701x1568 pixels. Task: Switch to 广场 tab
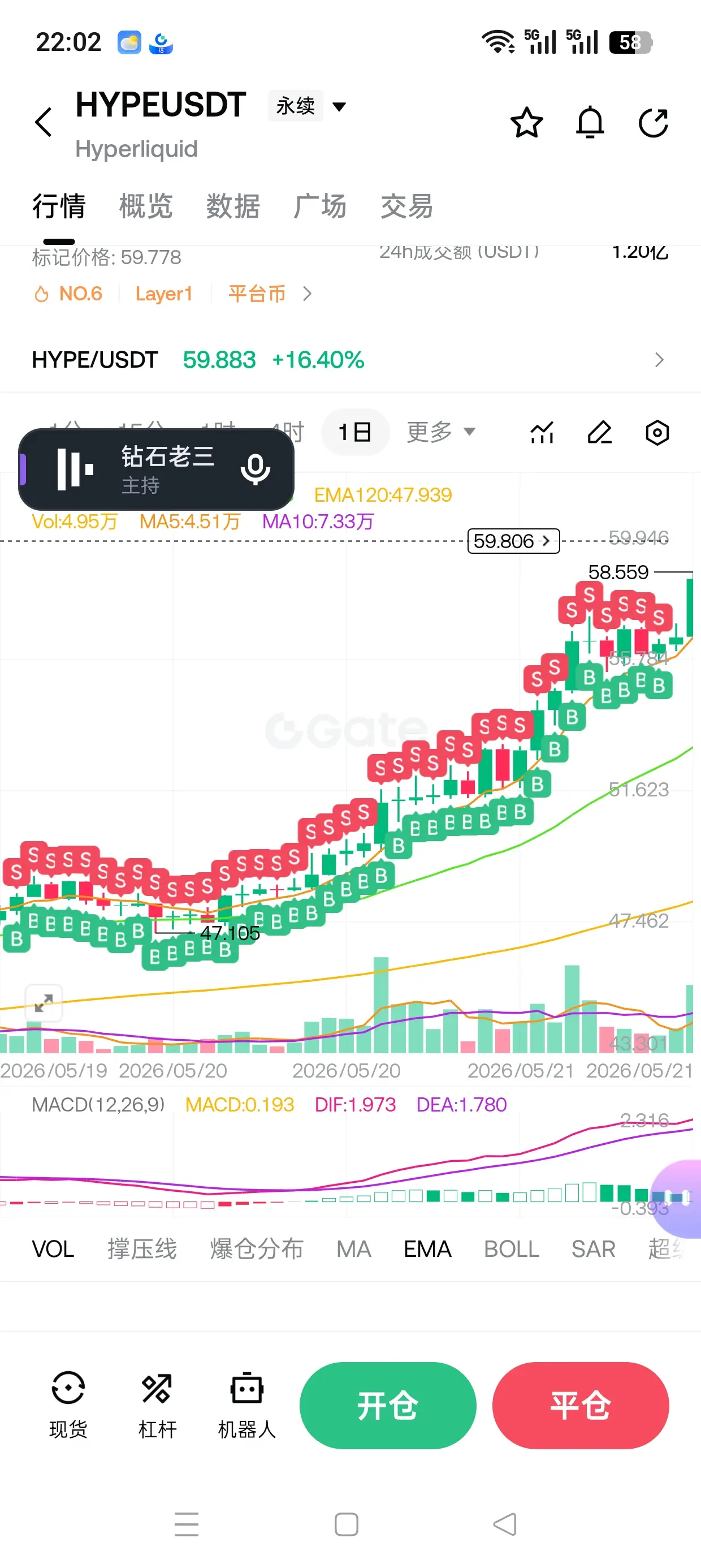point(320,206)
